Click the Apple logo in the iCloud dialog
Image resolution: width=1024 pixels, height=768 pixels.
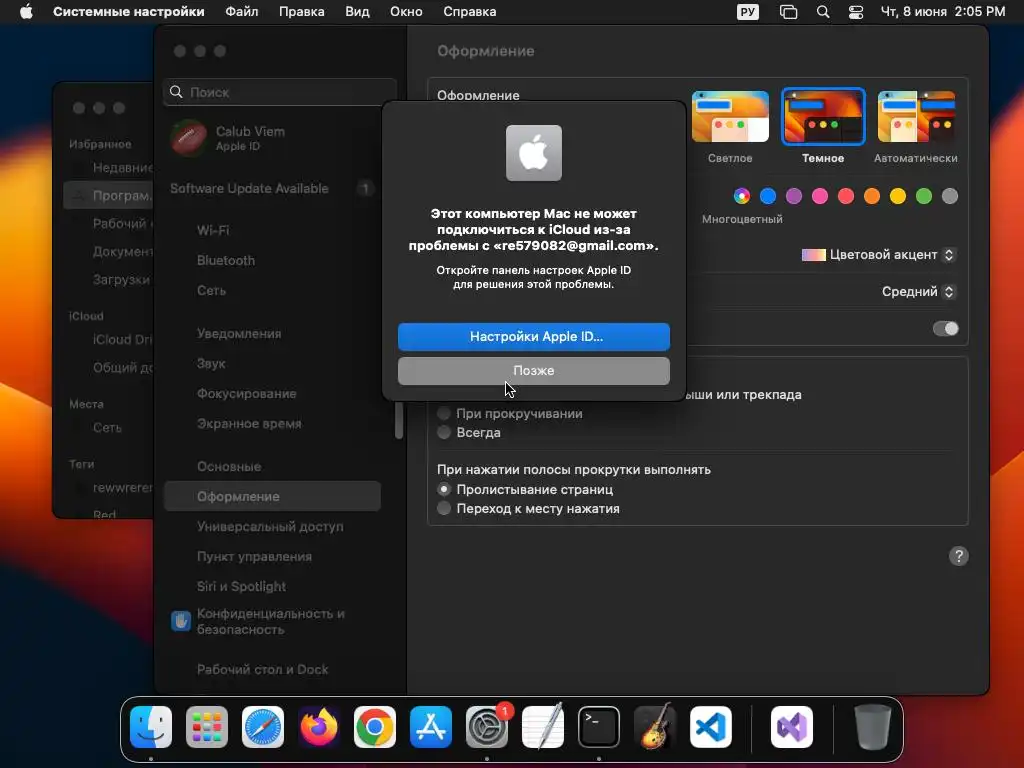coord(534,153)
